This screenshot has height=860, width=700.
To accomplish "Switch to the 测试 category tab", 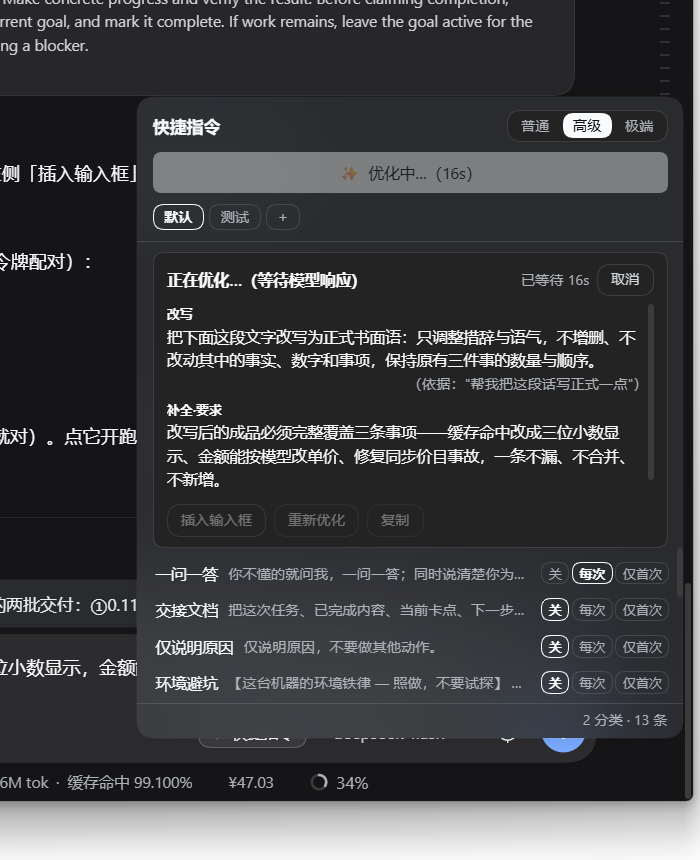I will pyautogui.click(x=235, y=217).
